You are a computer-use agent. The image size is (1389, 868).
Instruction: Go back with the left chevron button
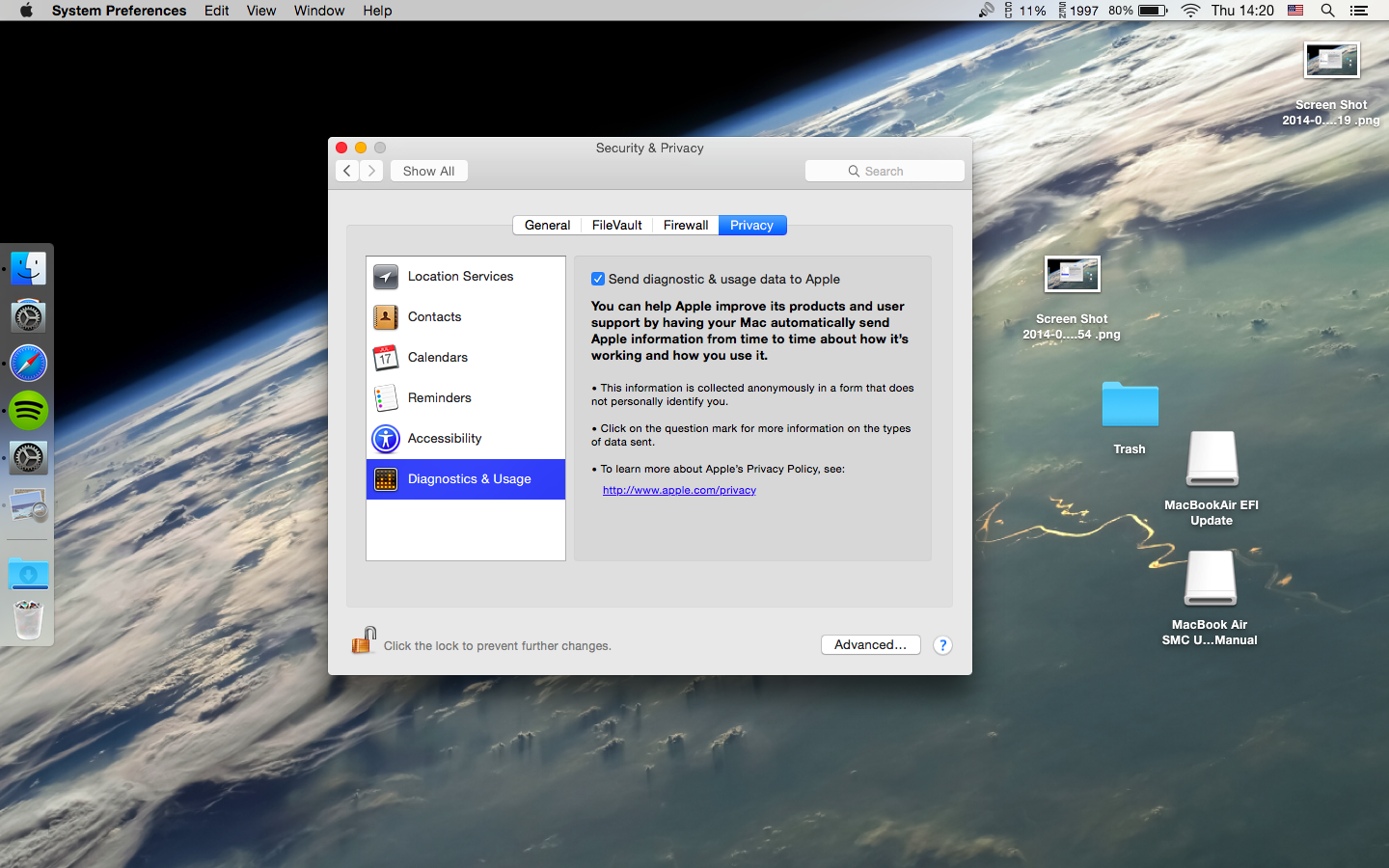[x=347, y=171]
